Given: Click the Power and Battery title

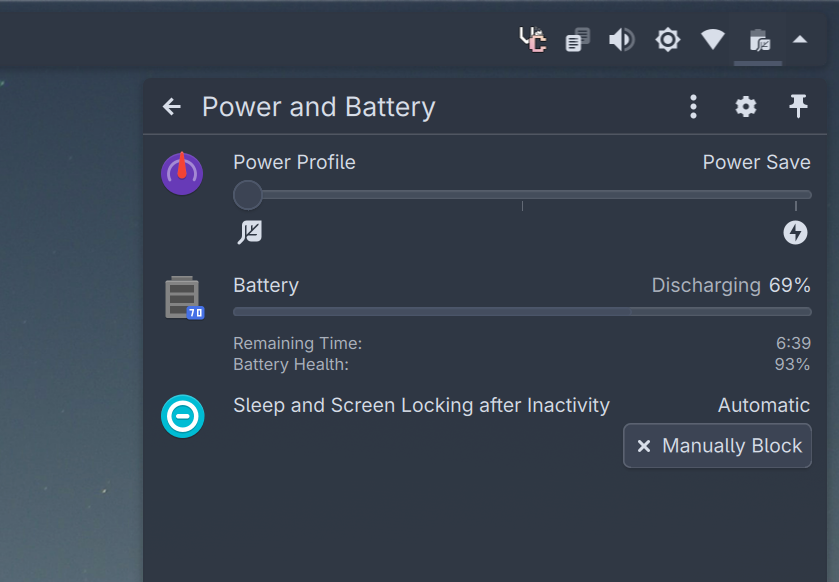Looking at the screenshot, I should pos(318,107).
